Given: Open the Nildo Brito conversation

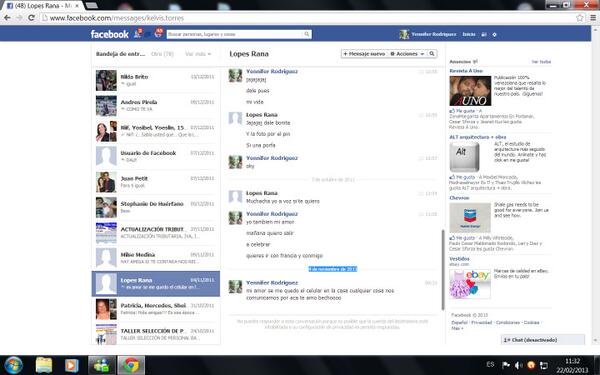Looking at the screenshot, I should (156, 80).
